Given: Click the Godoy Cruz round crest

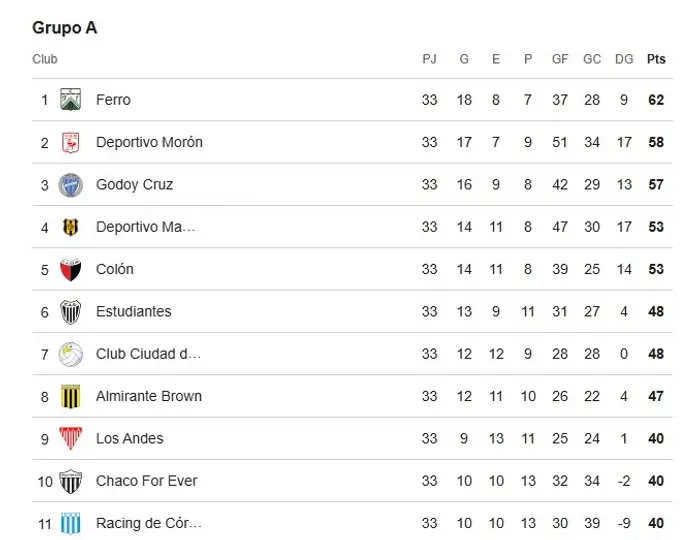Looking at the screenshot, I should pos(70,185).
